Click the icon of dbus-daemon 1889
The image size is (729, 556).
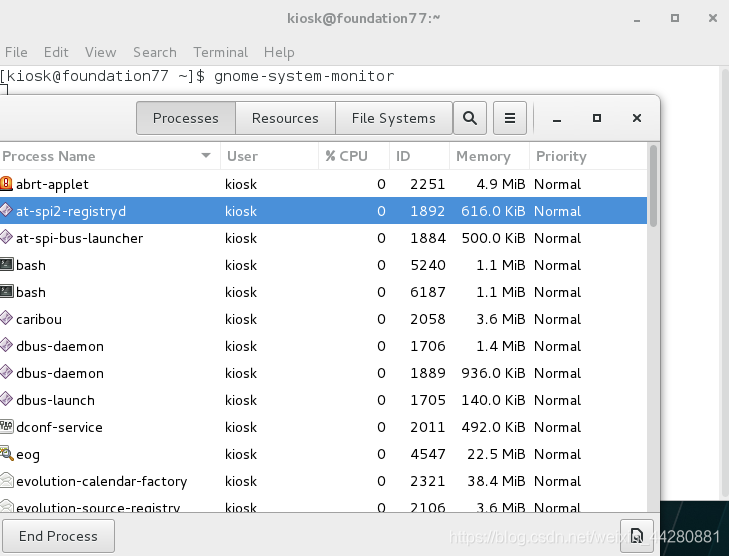tap(6, 372)
